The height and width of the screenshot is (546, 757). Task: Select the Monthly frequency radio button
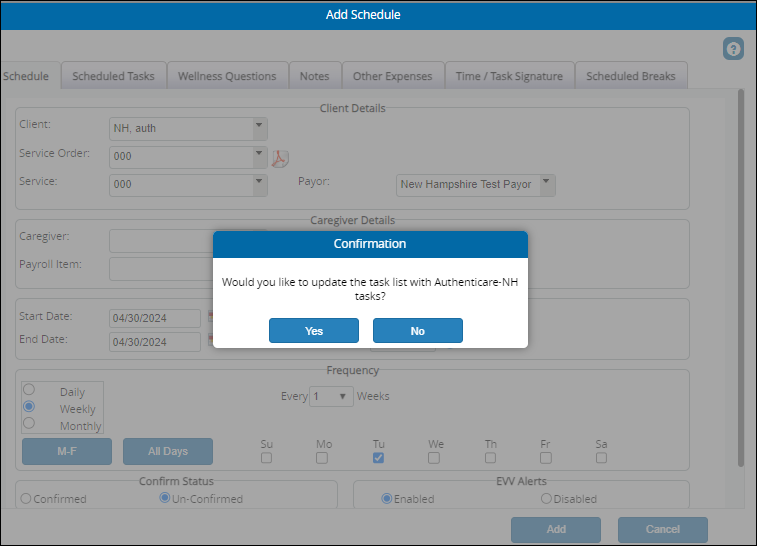coord(29,423)
